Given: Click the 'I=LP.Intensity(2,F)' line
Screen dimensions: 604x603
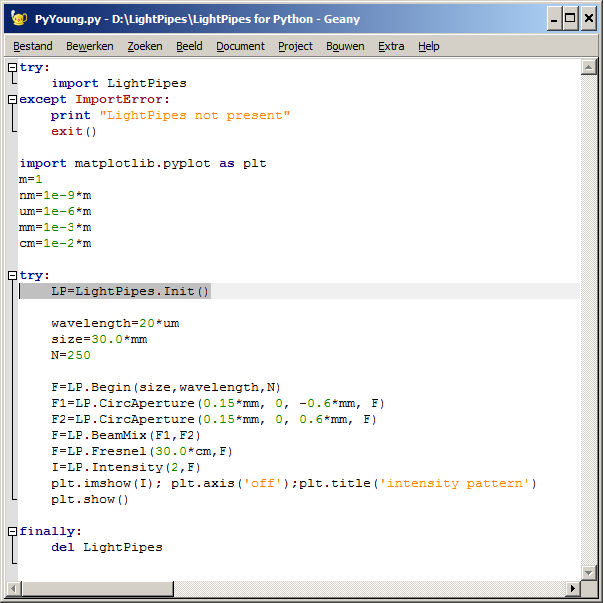Looking at the screenshot, I should click(126, 467).
